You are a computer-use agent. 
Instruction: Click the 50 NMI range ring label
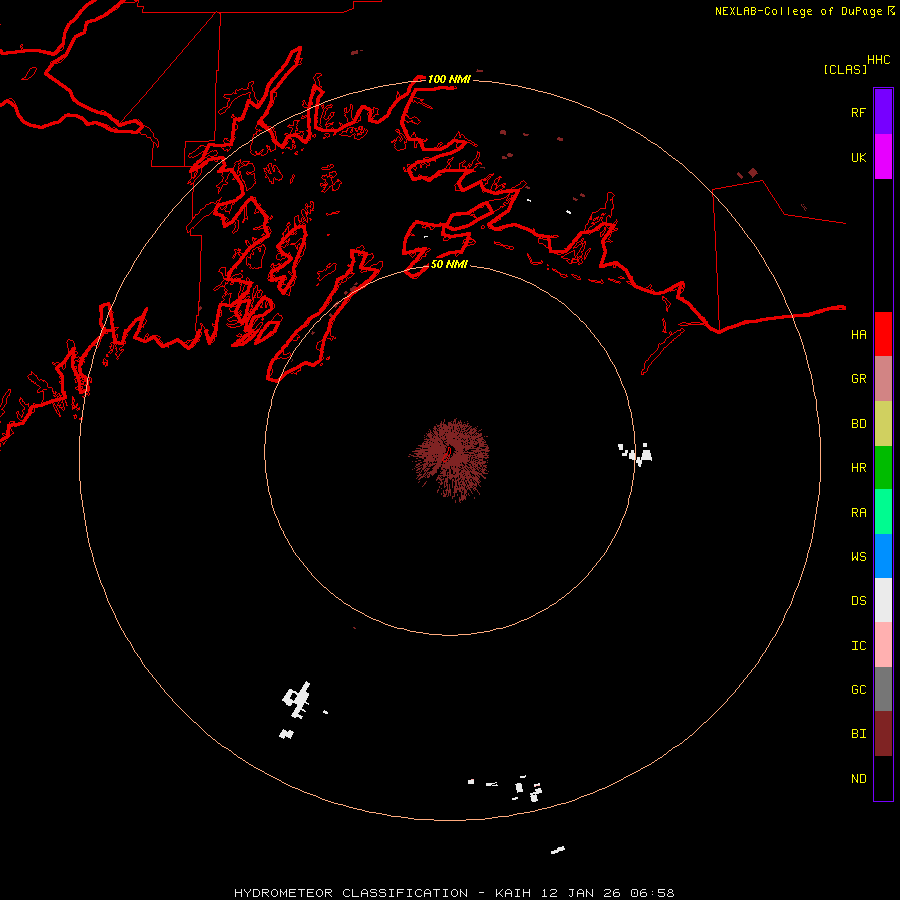449,264
